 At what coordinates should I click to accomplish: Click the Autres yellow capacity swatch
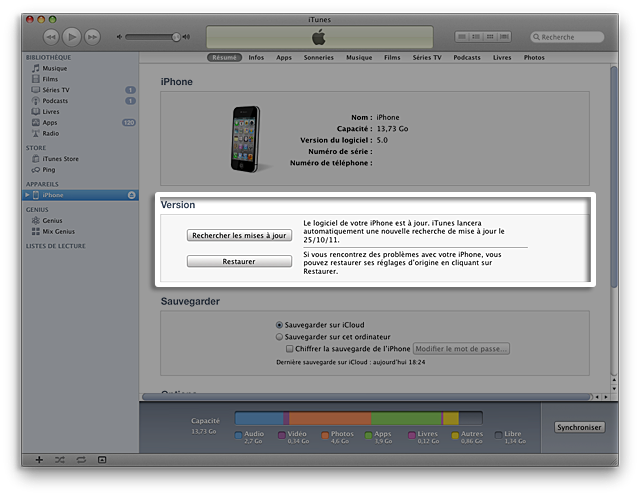(x=455, y=435)
